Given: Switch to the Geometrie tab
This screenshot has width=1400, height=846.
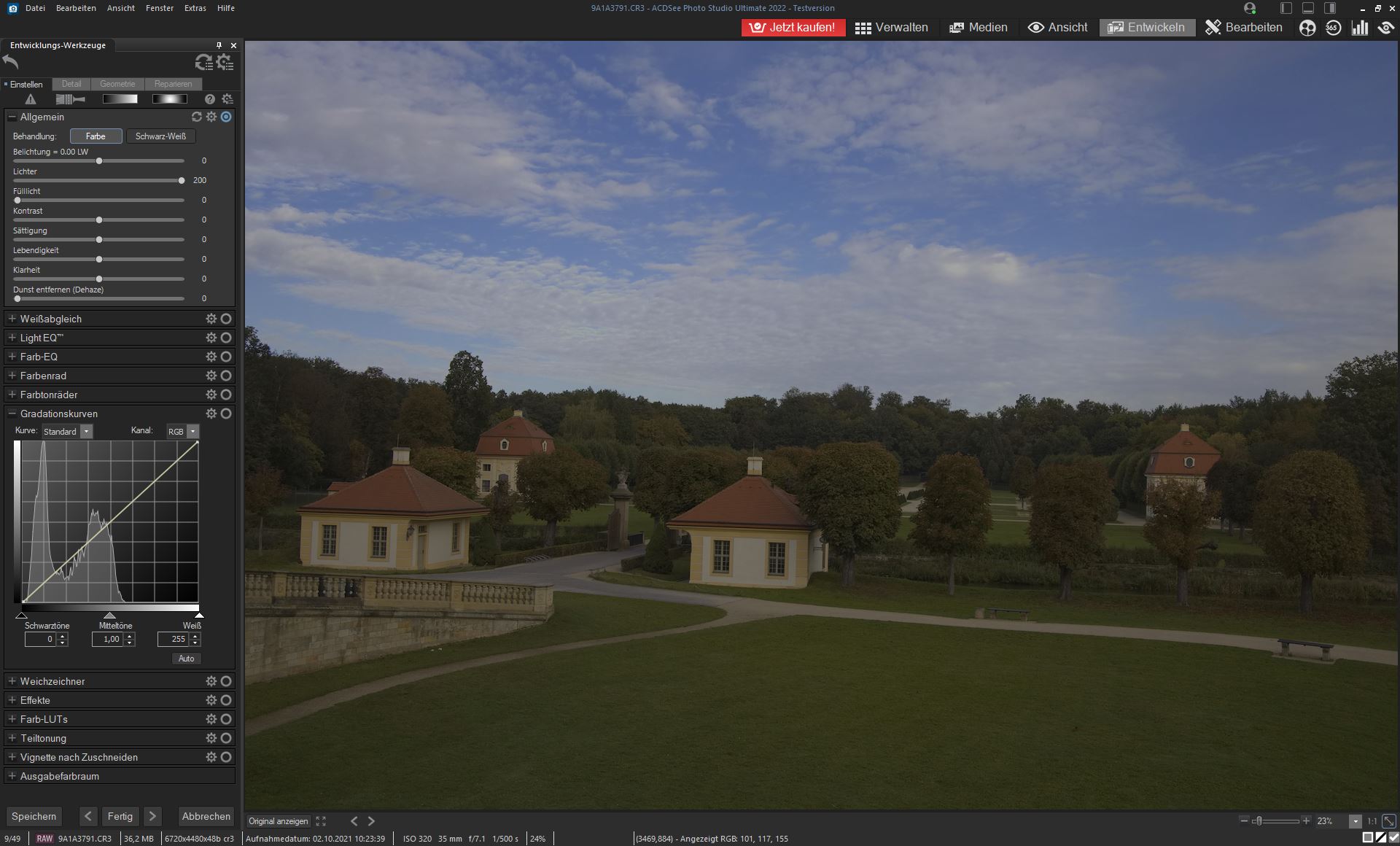Looking at the screenshot, I should [x=117, y=84].
